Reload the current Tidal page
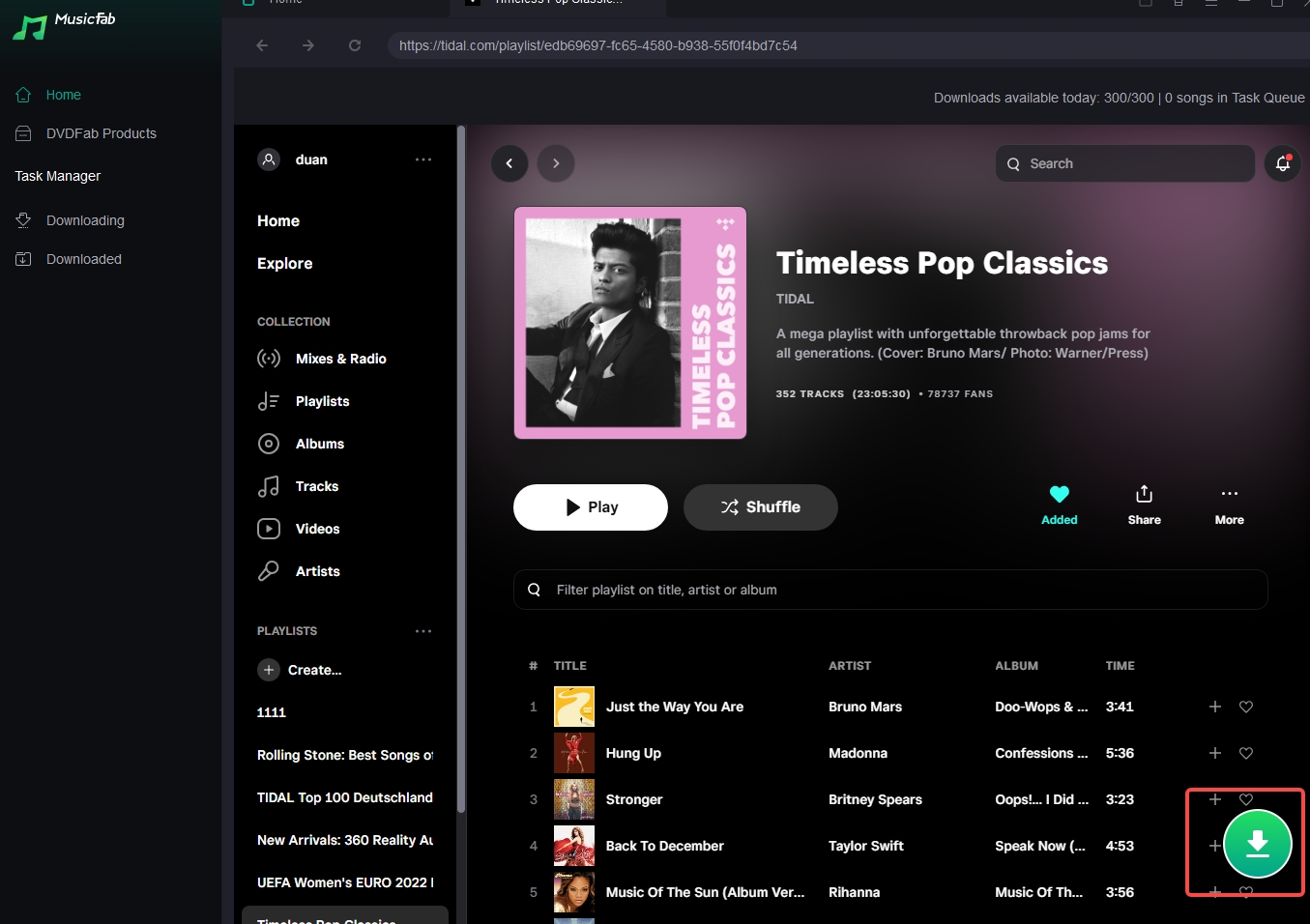Viewport: 1310px width, 924px height. (x=355, y=44)
